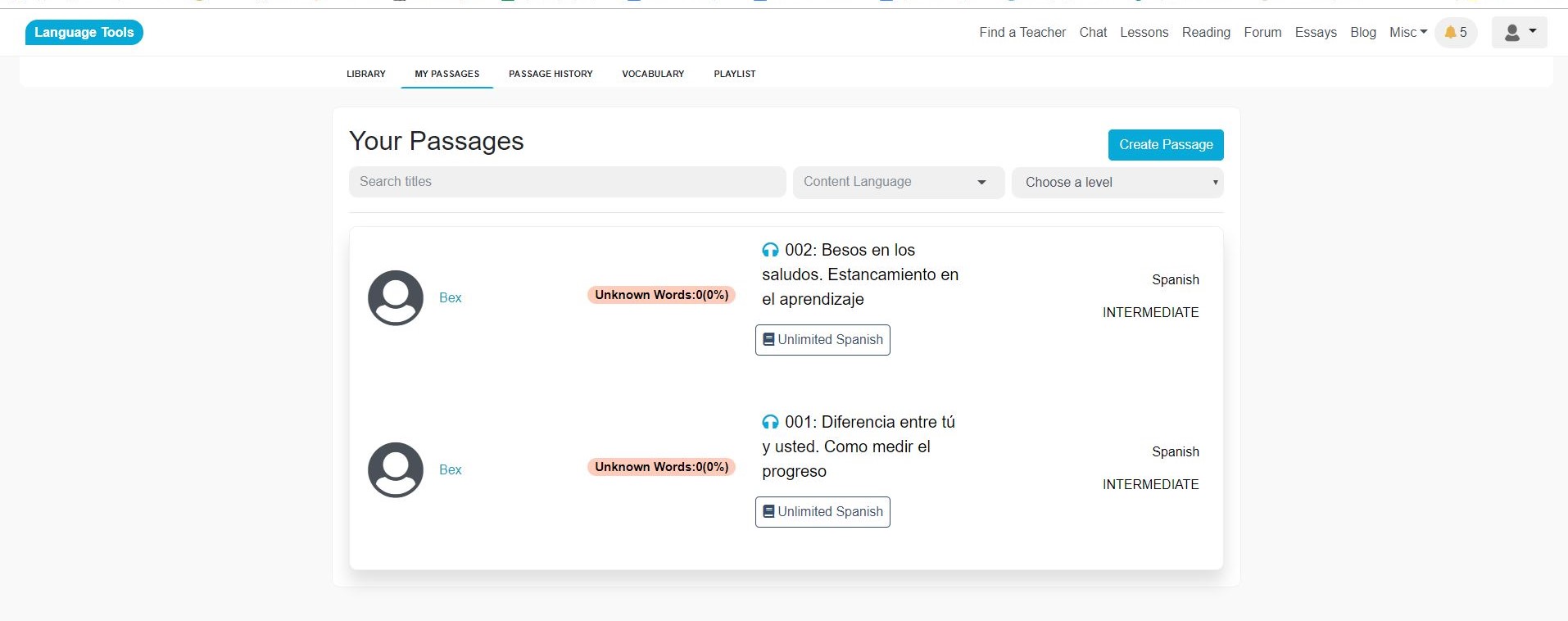Open Unlimited Spanish collection under passage 001
This screenshot has height=621, width=1568.
[823, 512]
